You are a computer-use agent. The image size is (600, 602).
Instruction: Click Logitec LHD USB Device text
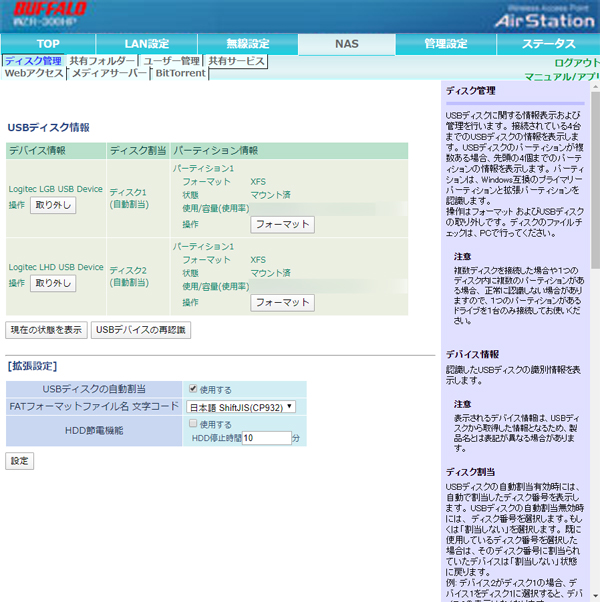click(x=56, y=267)
